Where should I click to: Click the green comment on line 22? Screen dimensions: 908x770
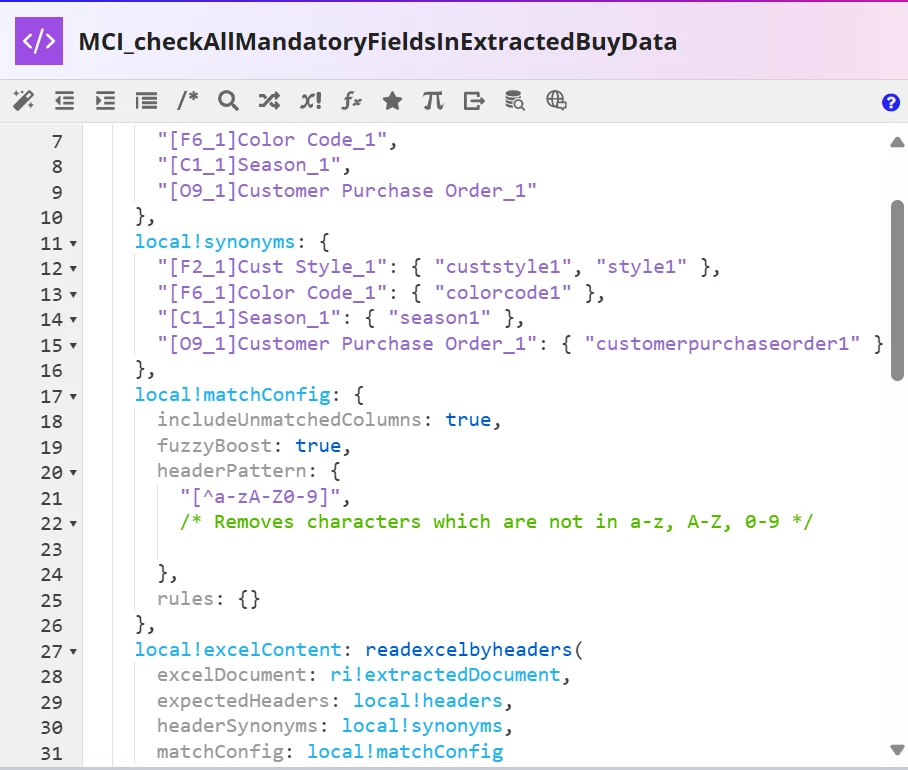[x=497, y=522]
